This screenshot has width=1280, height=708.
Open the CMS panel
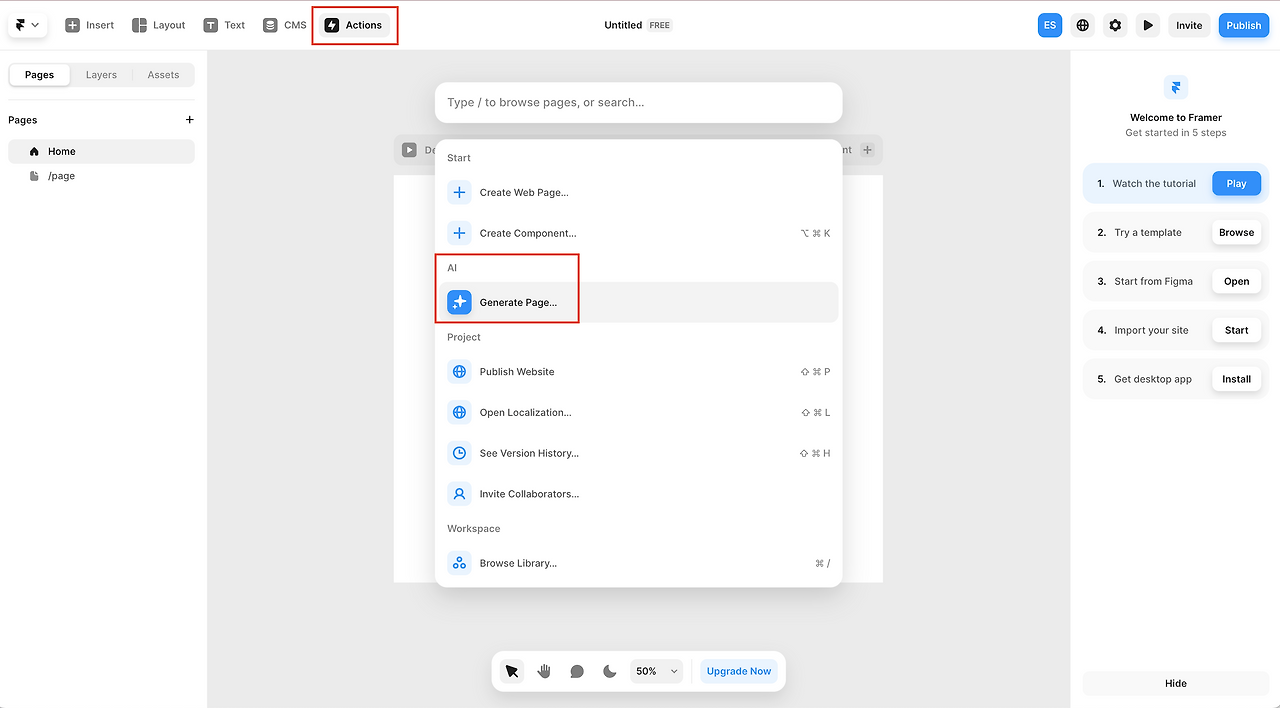[285, 25]
